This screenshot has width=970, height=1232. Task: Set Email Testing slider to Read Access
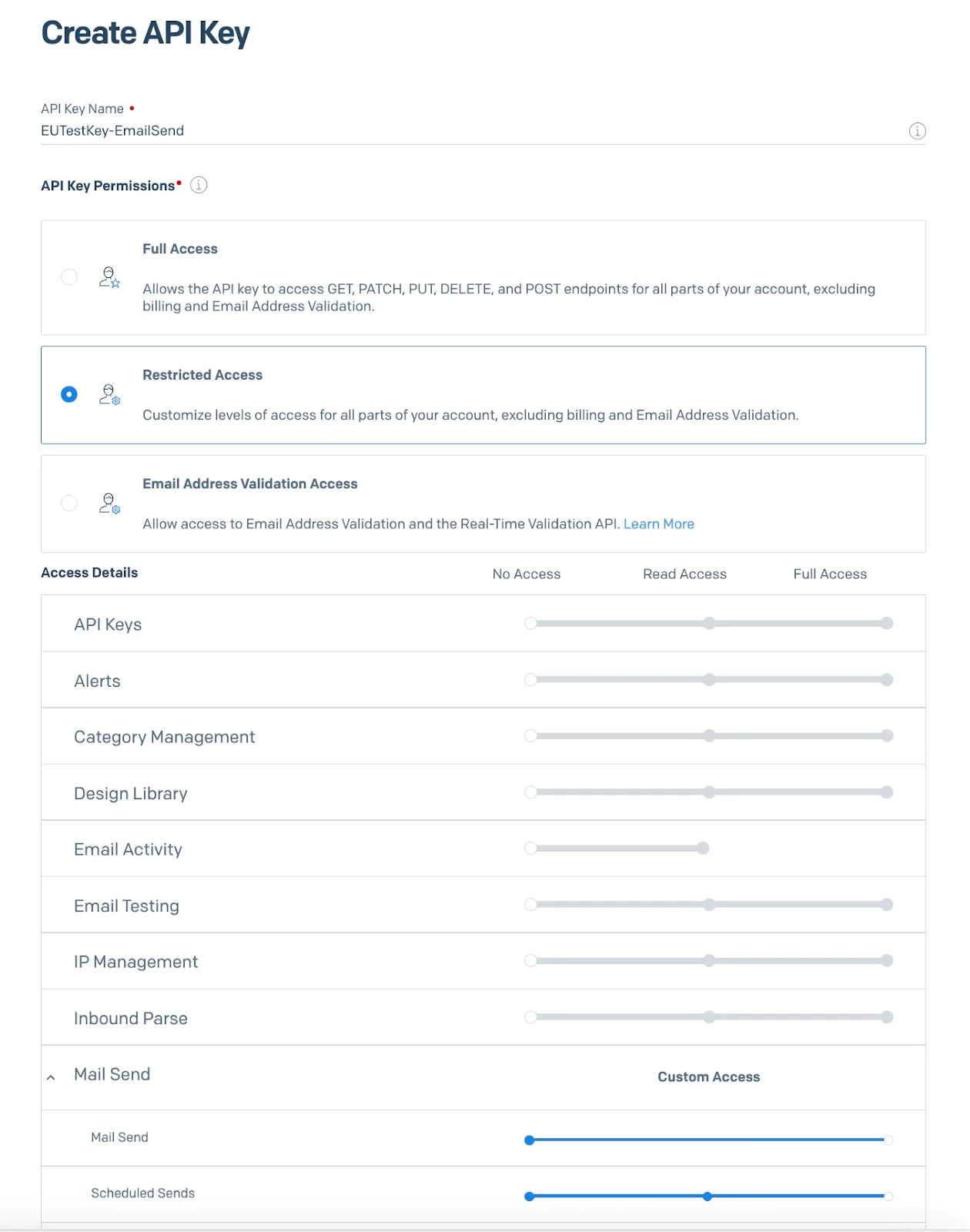pyautogui.click(x=709, y=904)
